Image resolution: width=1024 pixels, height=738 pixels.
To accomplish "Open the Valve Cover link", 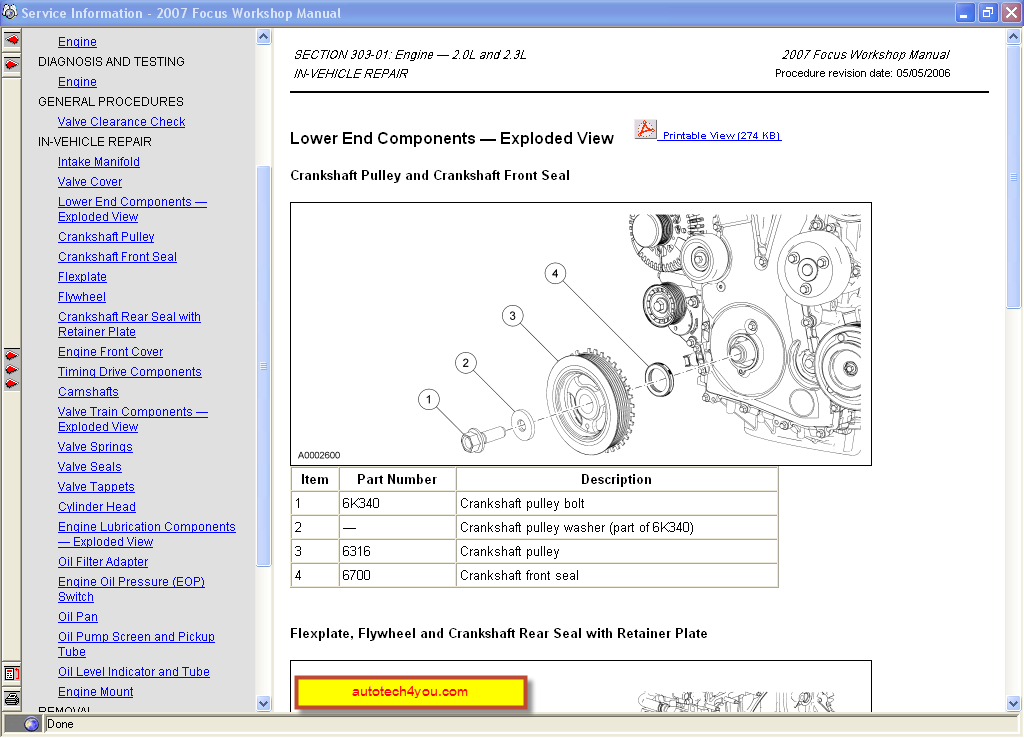I will pyautogui.click(x=90, y=182).
